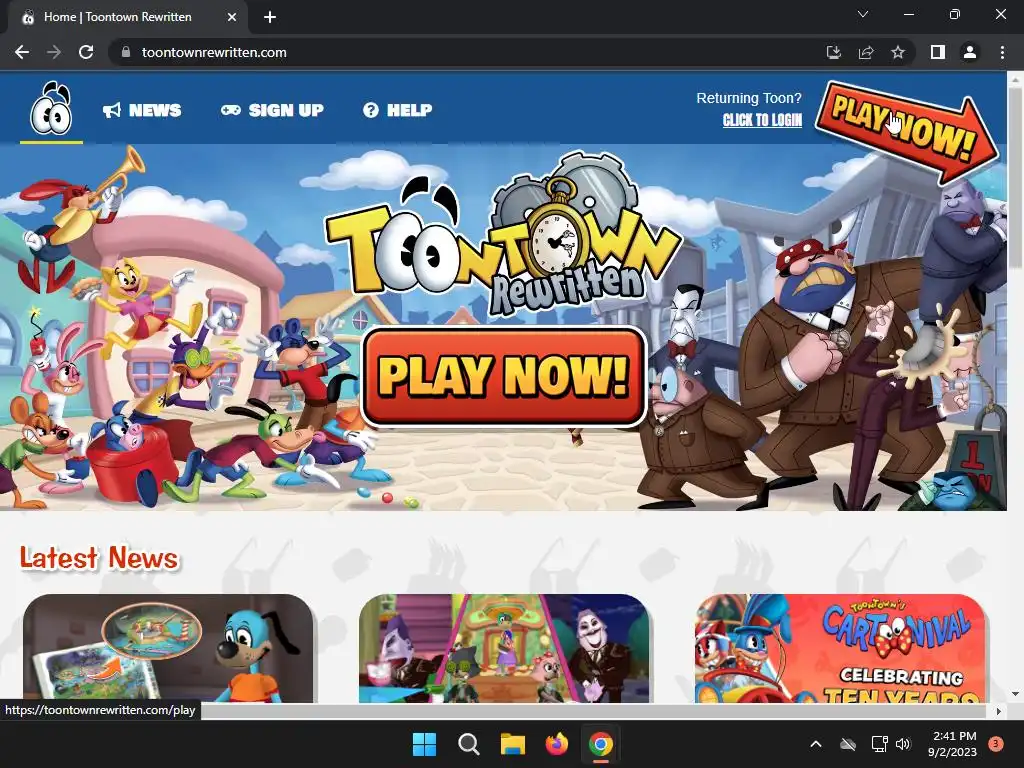Image resolution: width=1024 pixels, height=768 pixels.
Task: Open the Cartoonival news card
Action: pyautogui.click(x=840, y=648)
